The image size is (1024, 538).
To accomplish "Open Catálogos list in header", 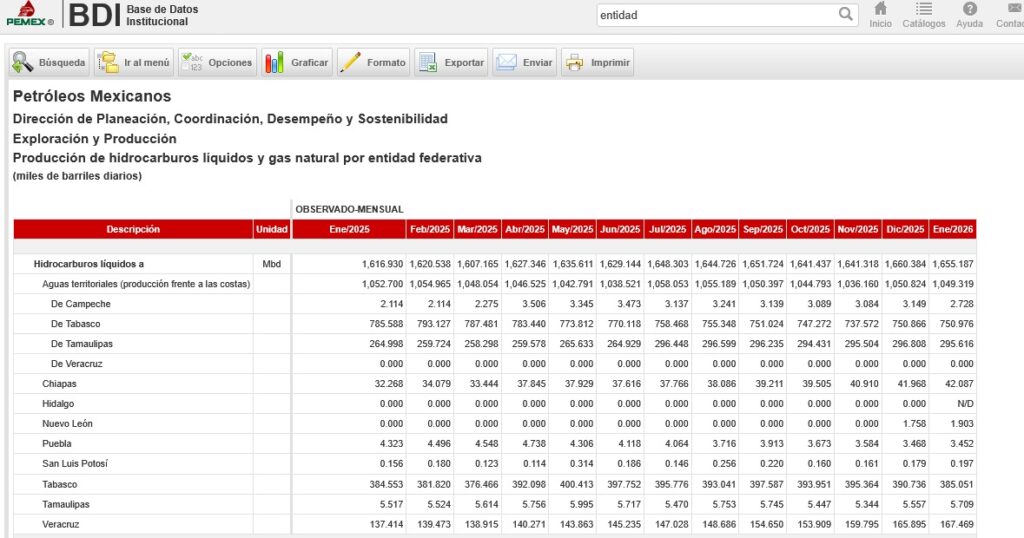I will [923, 14].
